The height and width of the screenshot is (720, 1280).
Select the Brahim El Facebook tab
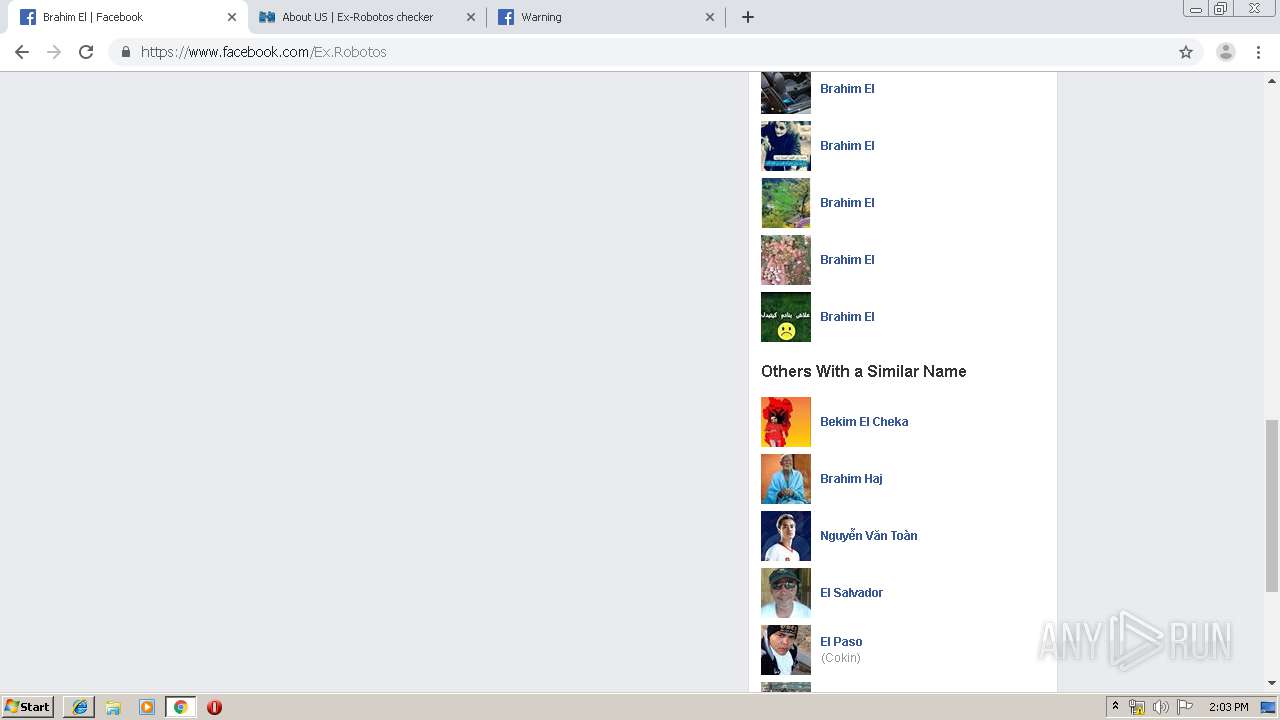click(128, 17)
